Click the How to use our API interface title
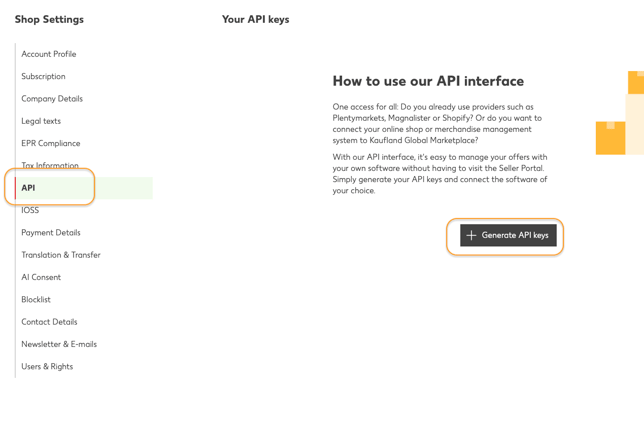The height and width of the screenshot is (421, 644). coord(428,81)
